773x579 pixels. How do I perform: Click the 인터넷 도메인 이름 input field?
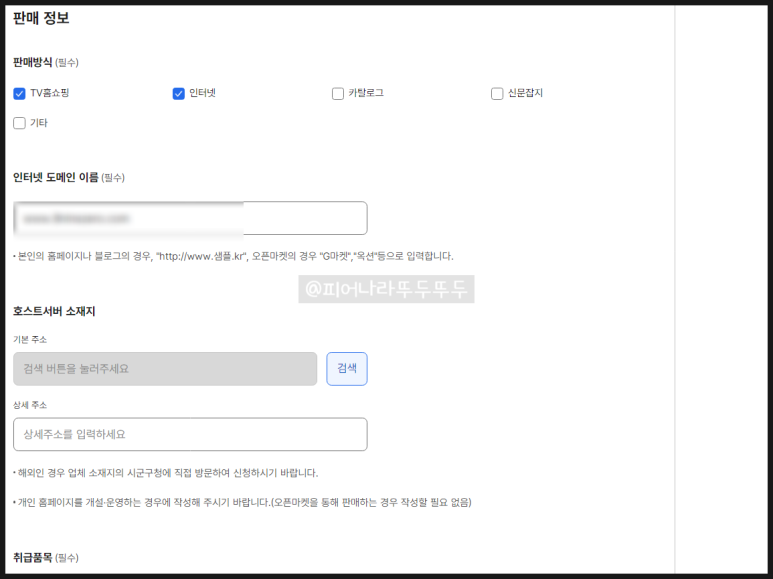tap(190, 218)
